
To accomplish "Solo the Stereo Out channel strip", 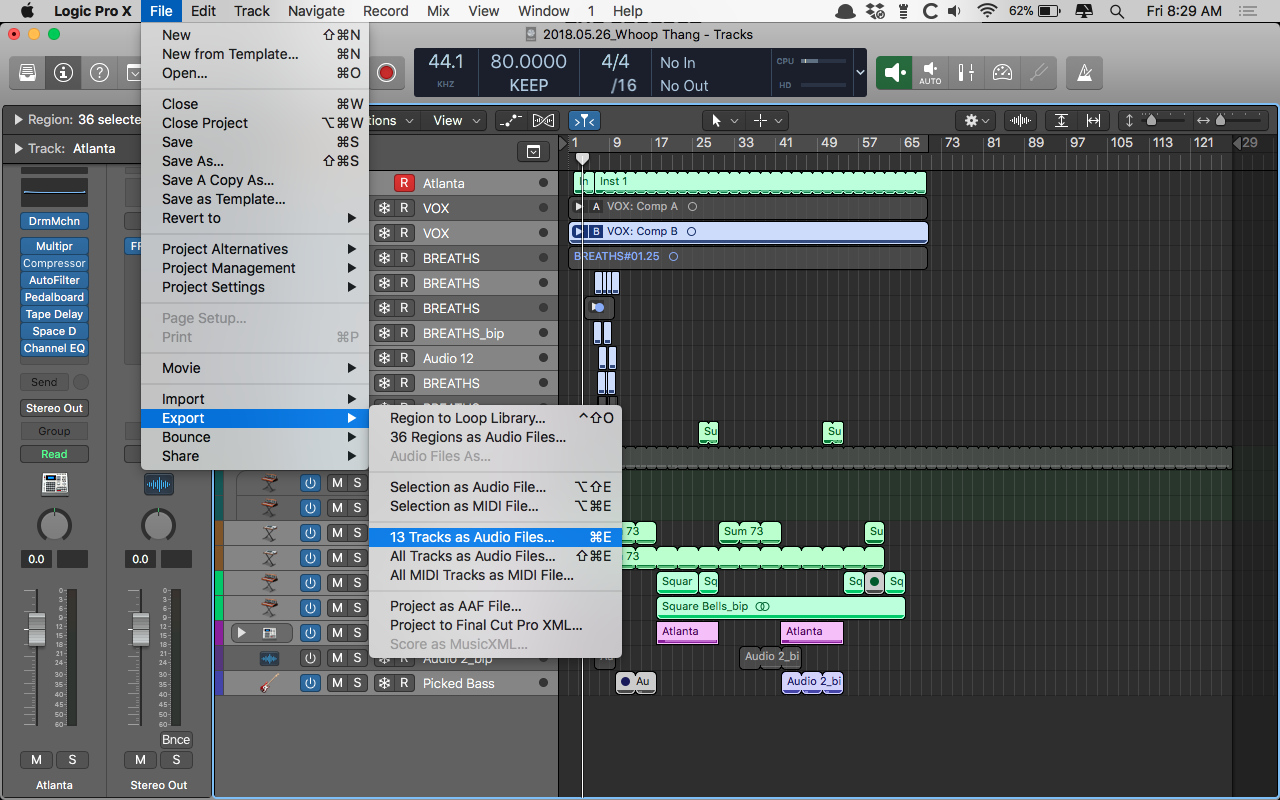I will (176, 760).
